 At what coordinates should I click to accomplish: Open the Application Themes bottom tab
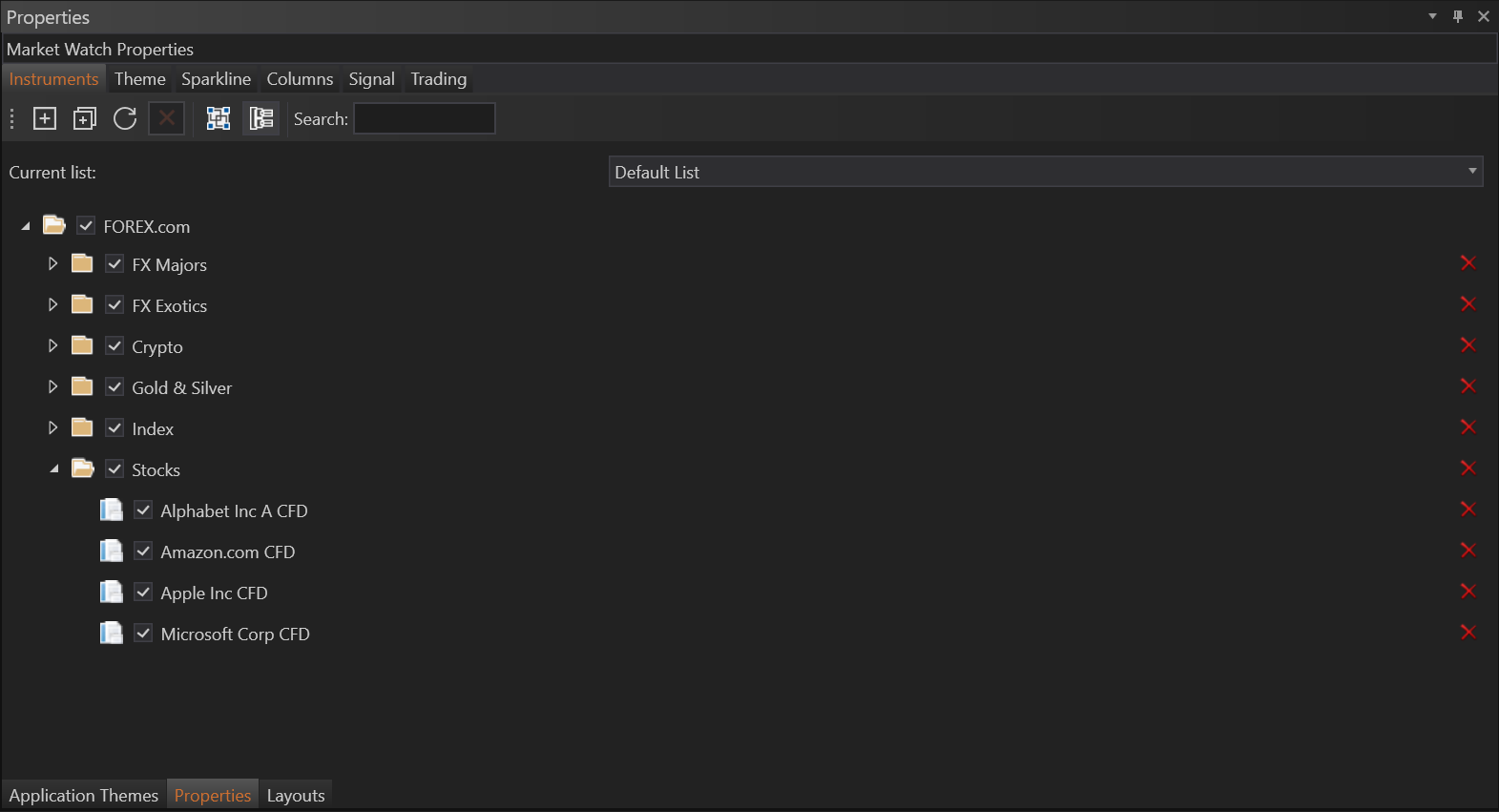pos(84,795)
